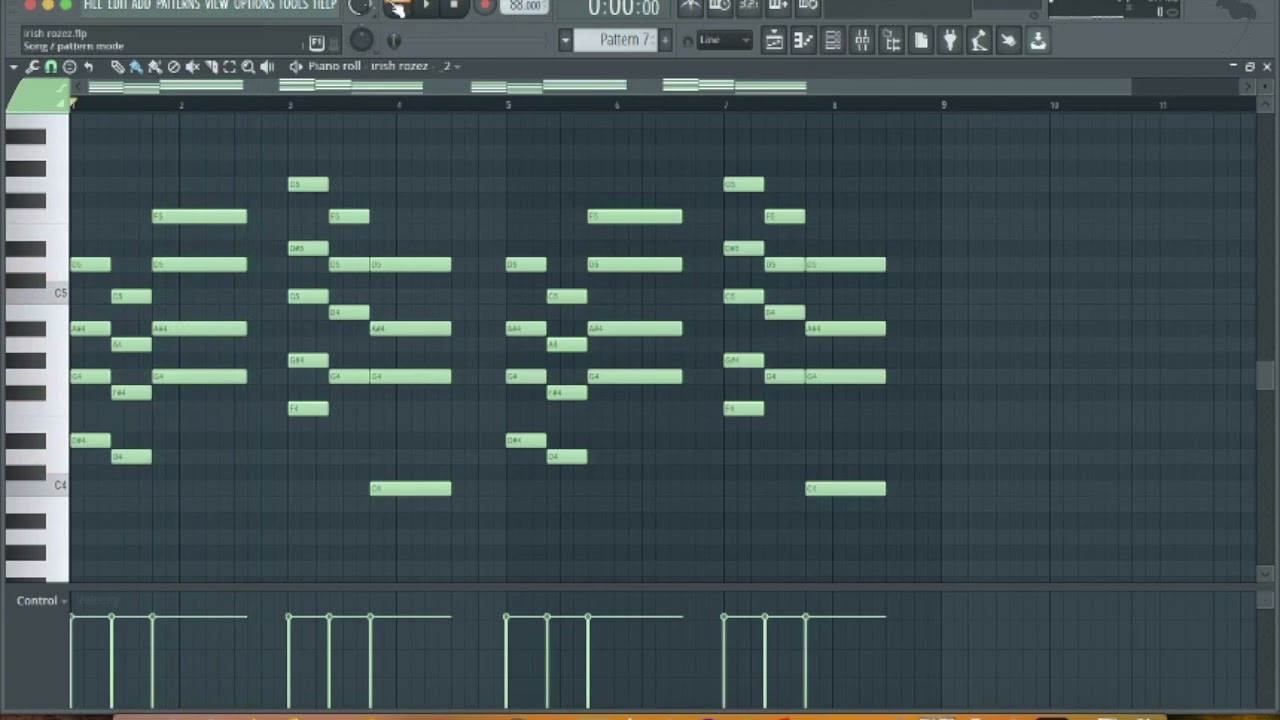Open the Control event lane dropdown

tap(42, 601)
